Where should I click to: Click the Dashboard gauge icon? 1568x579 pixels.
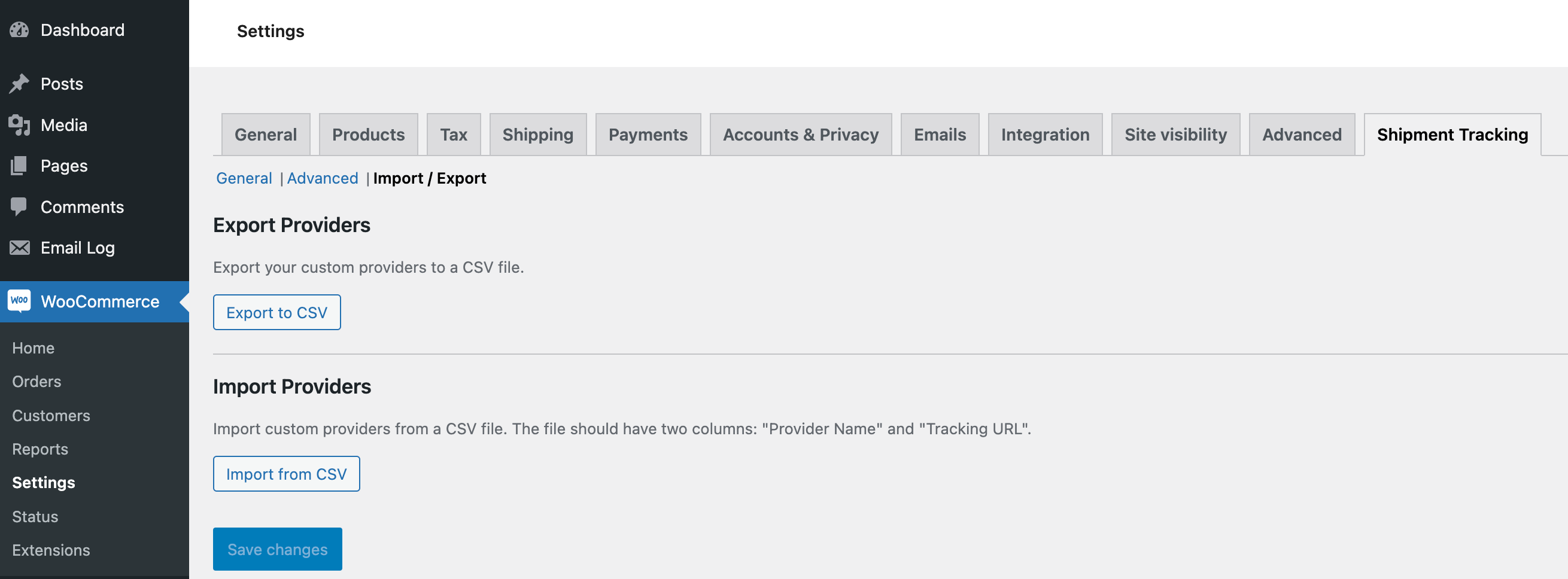tap(20, 30)
